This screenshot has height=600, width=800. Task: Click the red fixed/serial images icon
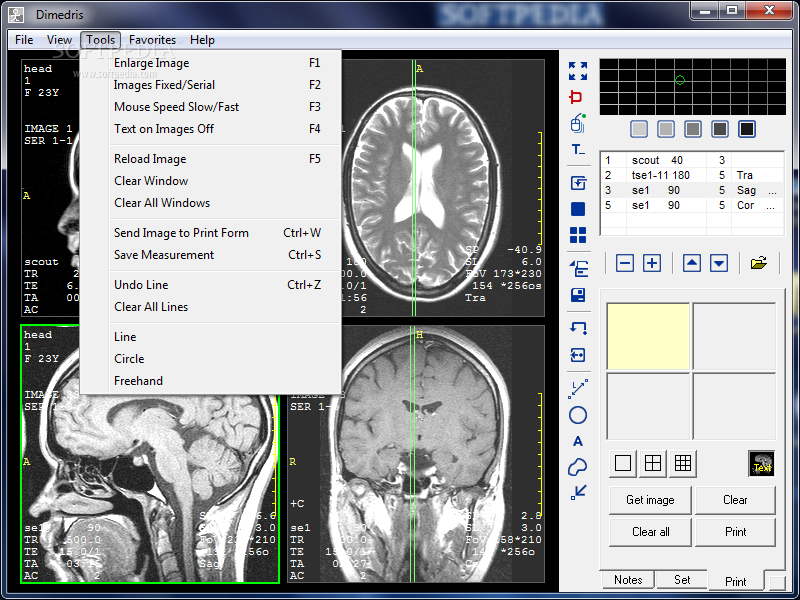(x=577, y=97)
